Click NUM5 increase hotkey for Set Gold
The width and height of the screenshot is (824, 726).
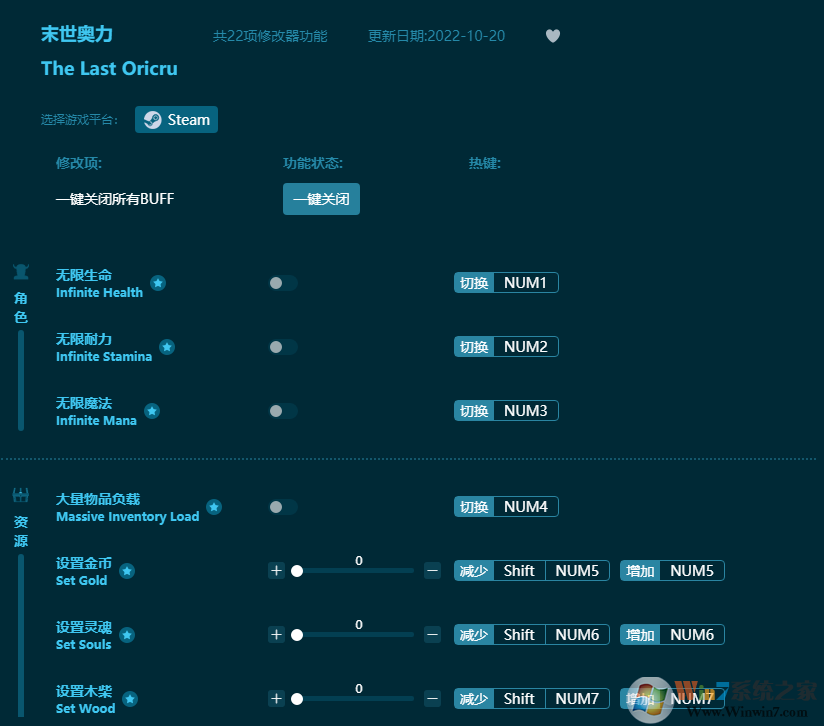692,571
